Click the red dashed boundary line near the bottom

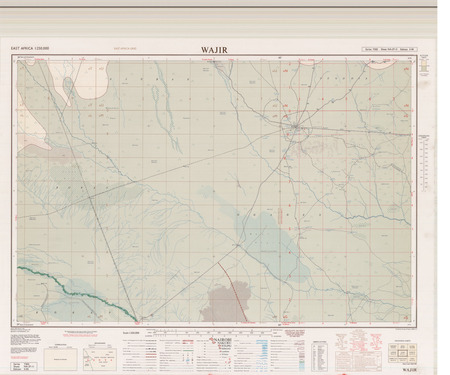point(233,292)
